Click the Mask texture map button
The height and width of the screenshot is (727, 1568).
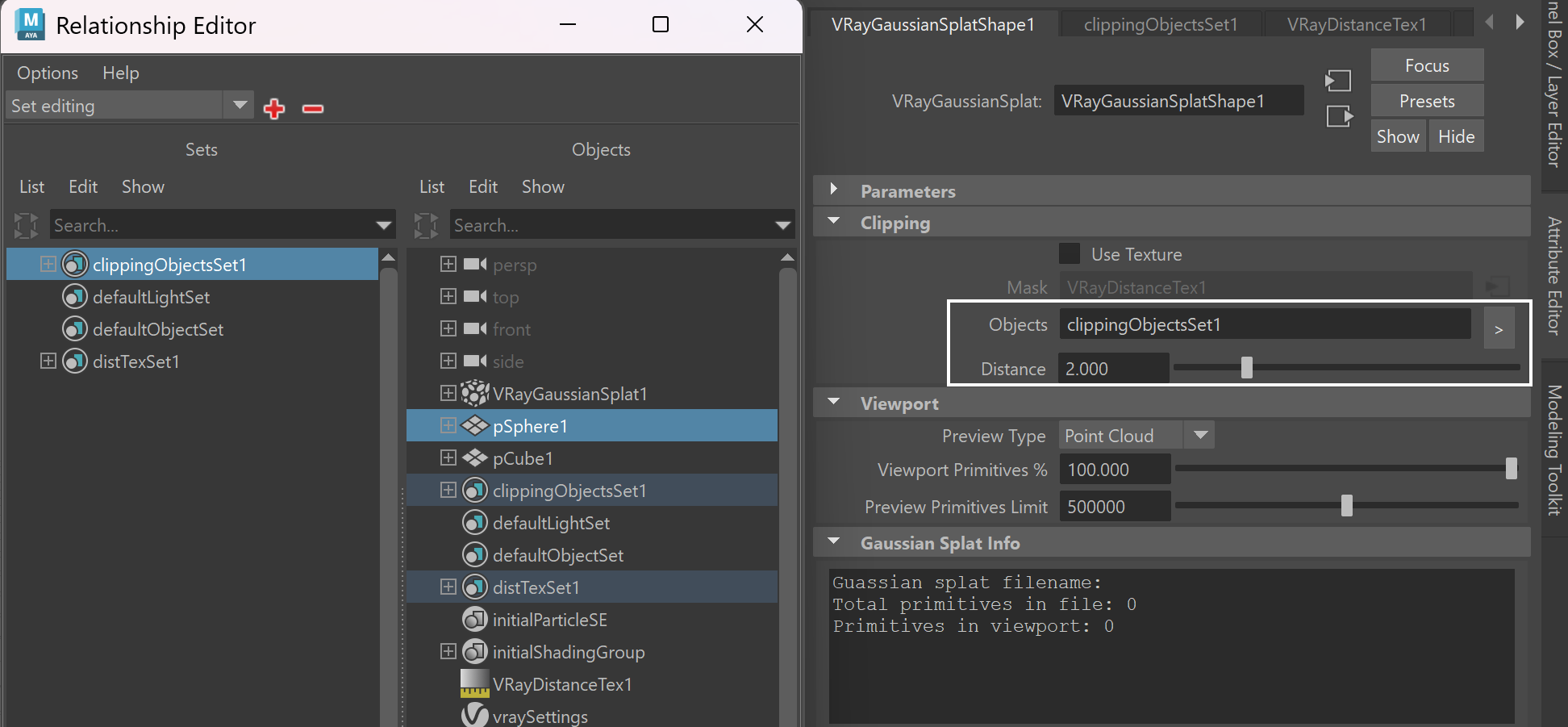[x=1497, y=286]
